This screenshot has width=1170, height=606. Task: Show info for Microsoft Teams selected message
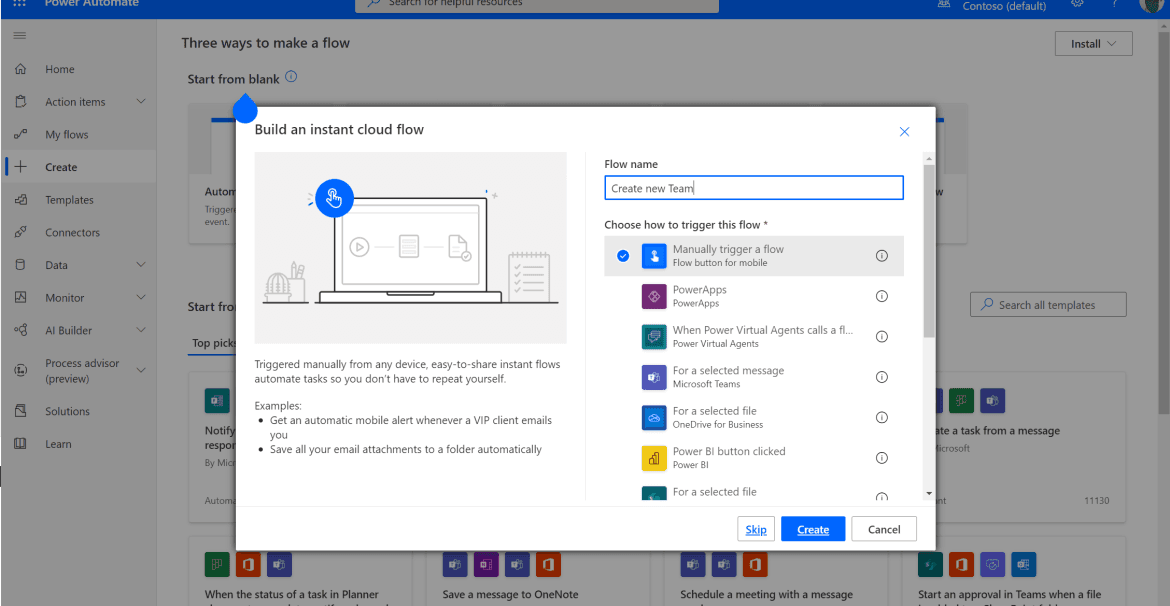(881, 377)
